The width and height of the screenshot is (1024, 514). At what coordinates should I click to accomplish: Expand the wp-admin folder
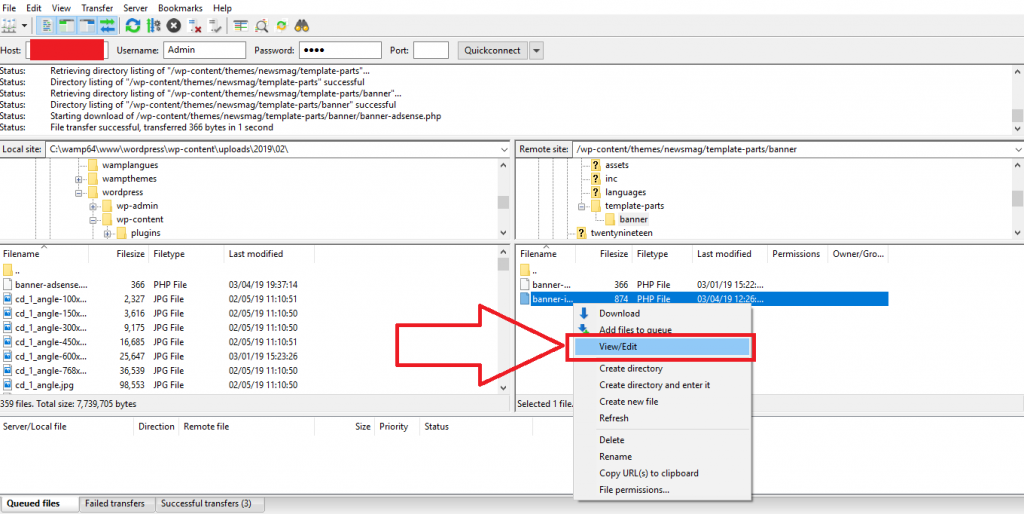[93, 206]
